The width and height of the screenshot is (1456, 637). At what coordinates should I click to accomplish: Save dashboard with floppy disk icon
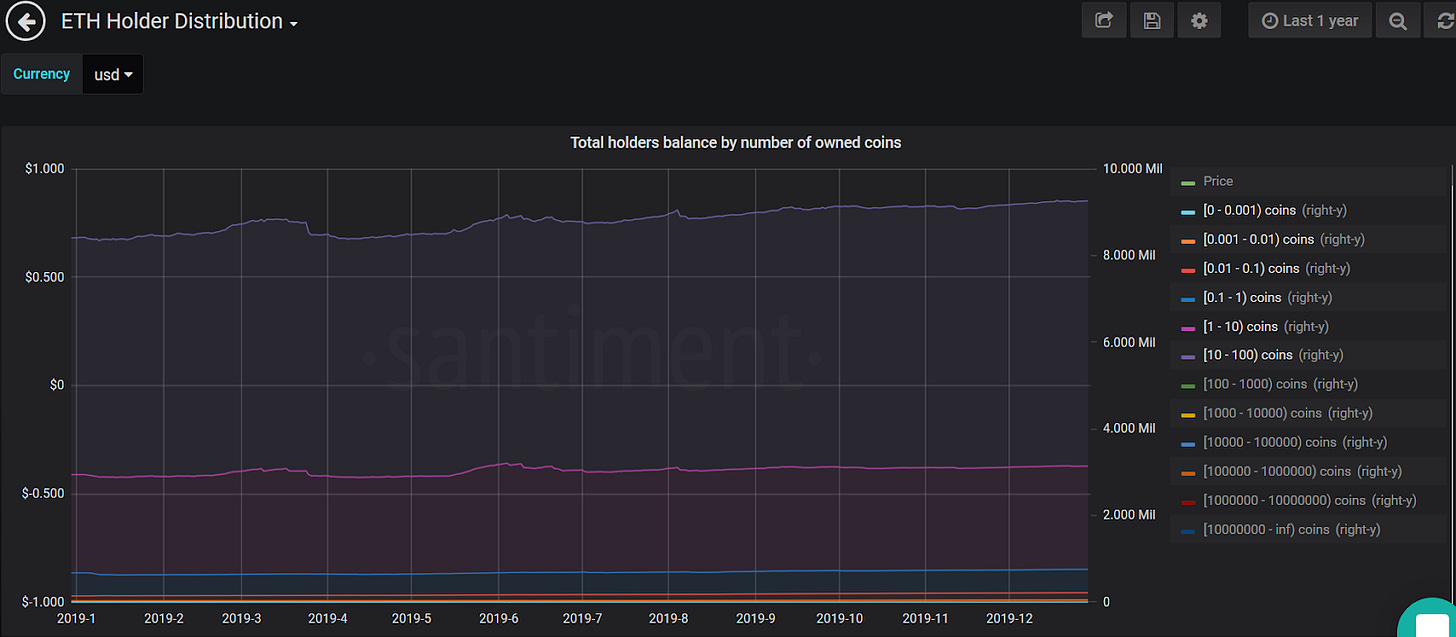pyautogui.click(x=1152, y=20)
